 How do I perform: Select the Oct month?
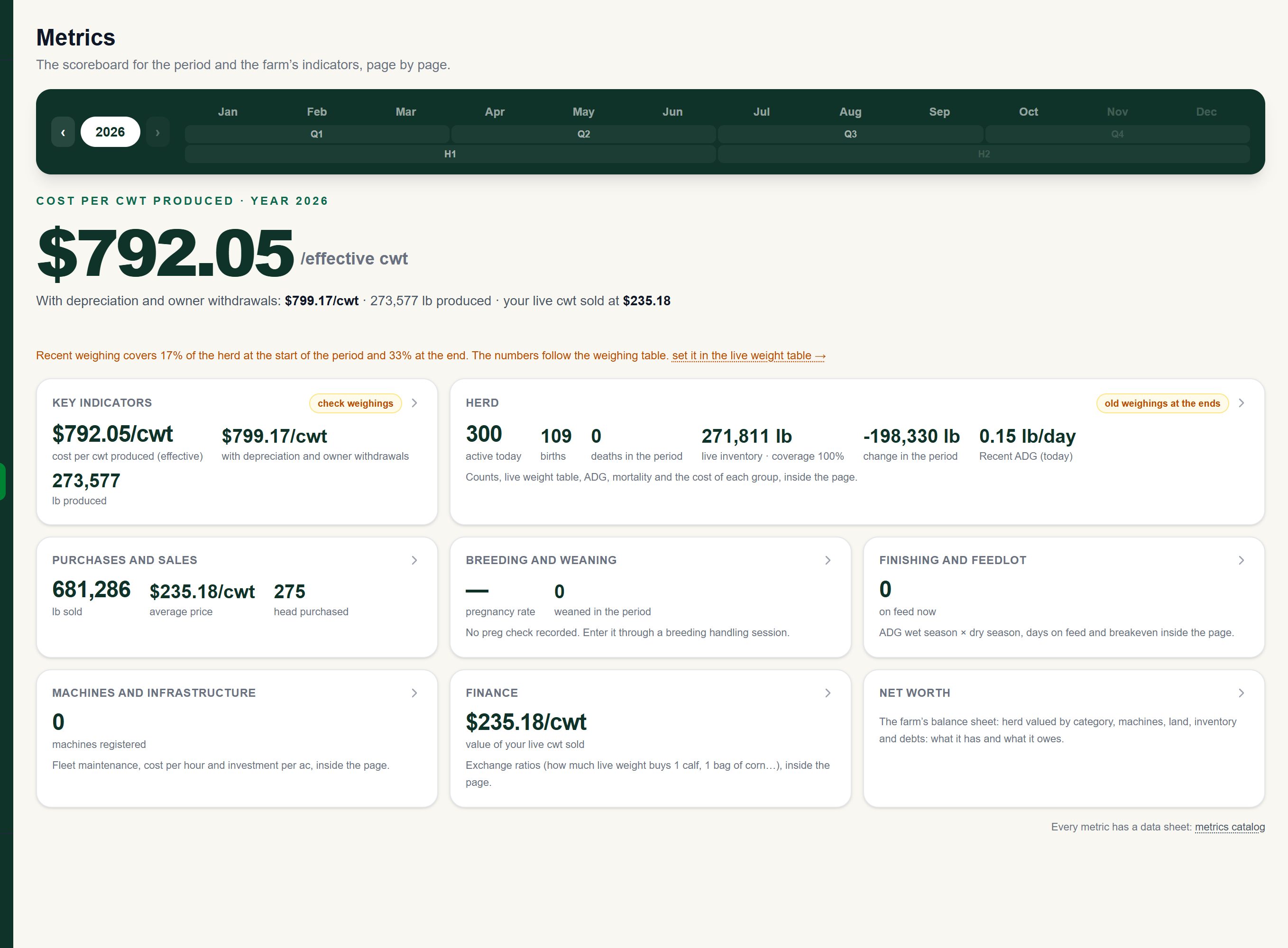click(1029, 112)
